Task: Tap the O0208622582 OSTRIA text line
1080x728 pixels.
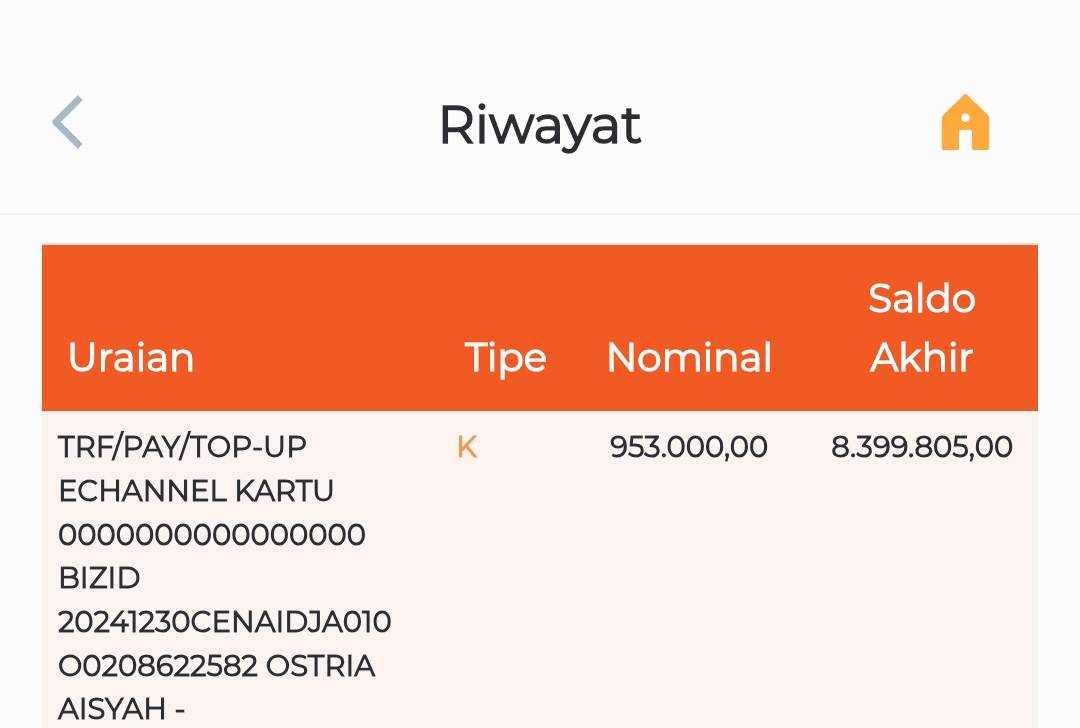Action: tap(217, 666)
